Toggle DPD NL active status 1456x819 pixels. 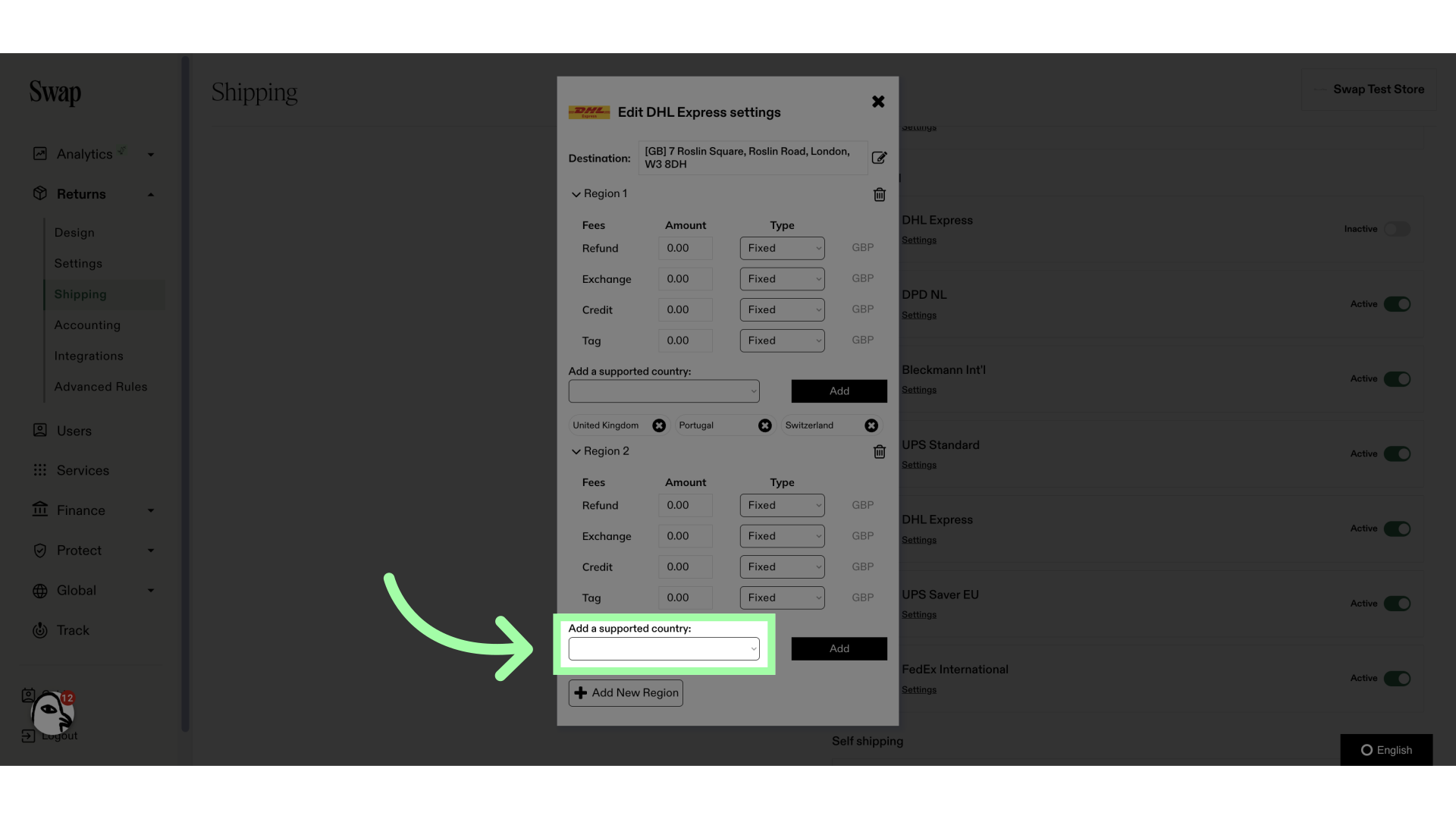point(1397,304)
